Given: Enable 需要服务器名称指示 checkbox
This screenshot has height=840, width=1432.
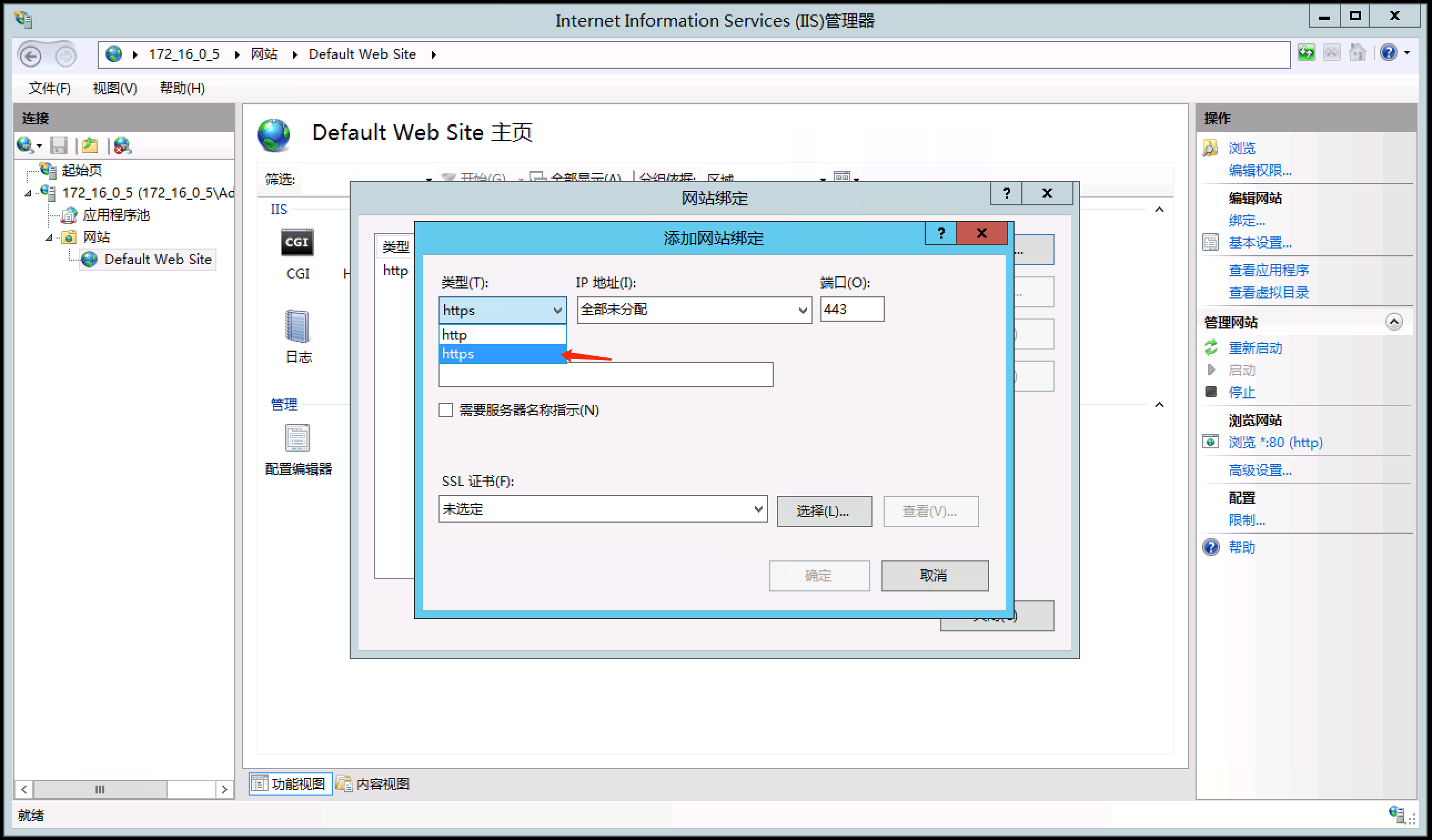Looking at the screenshot, I should tap(446, 410).
